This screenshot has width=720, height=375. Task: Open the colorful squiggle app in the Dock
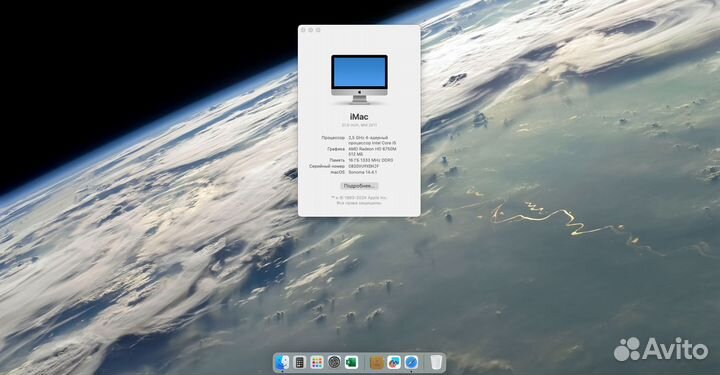[x=394, y=363]
